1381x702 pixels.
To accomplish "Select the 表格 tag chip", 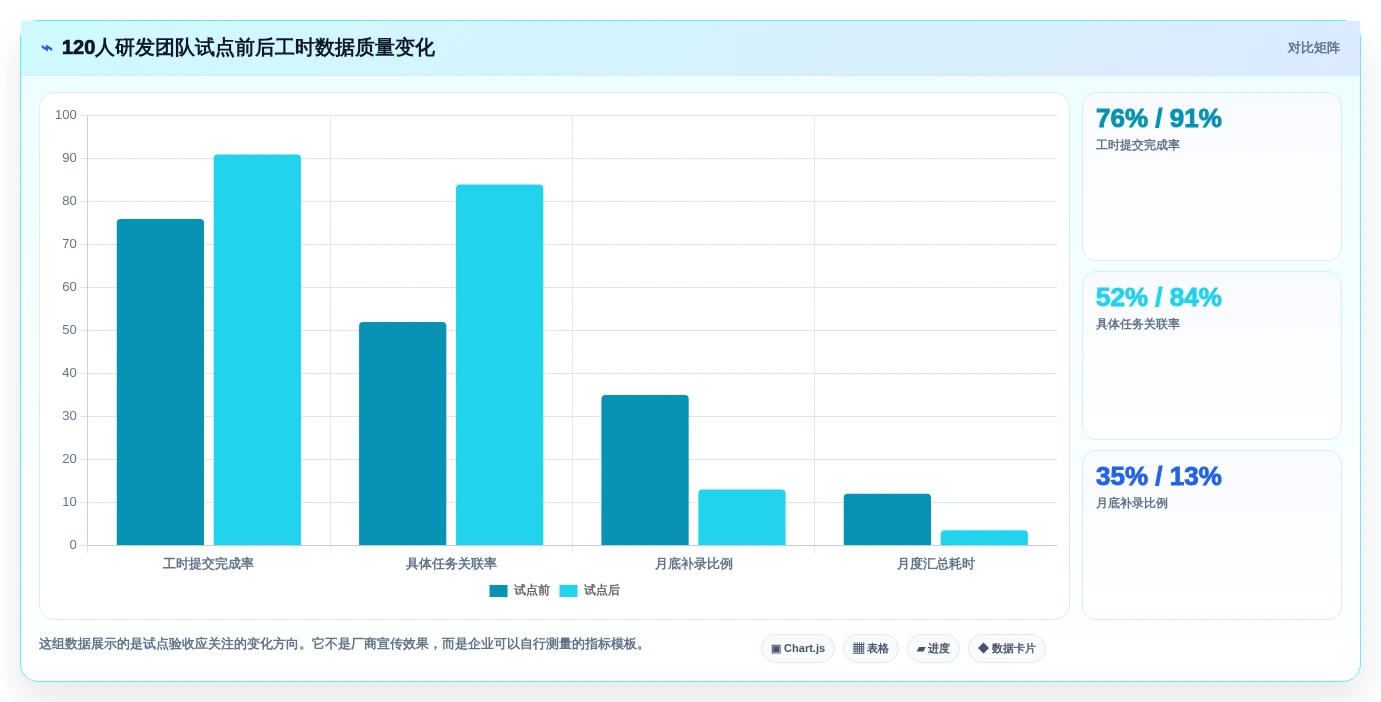I will point(871,648).
